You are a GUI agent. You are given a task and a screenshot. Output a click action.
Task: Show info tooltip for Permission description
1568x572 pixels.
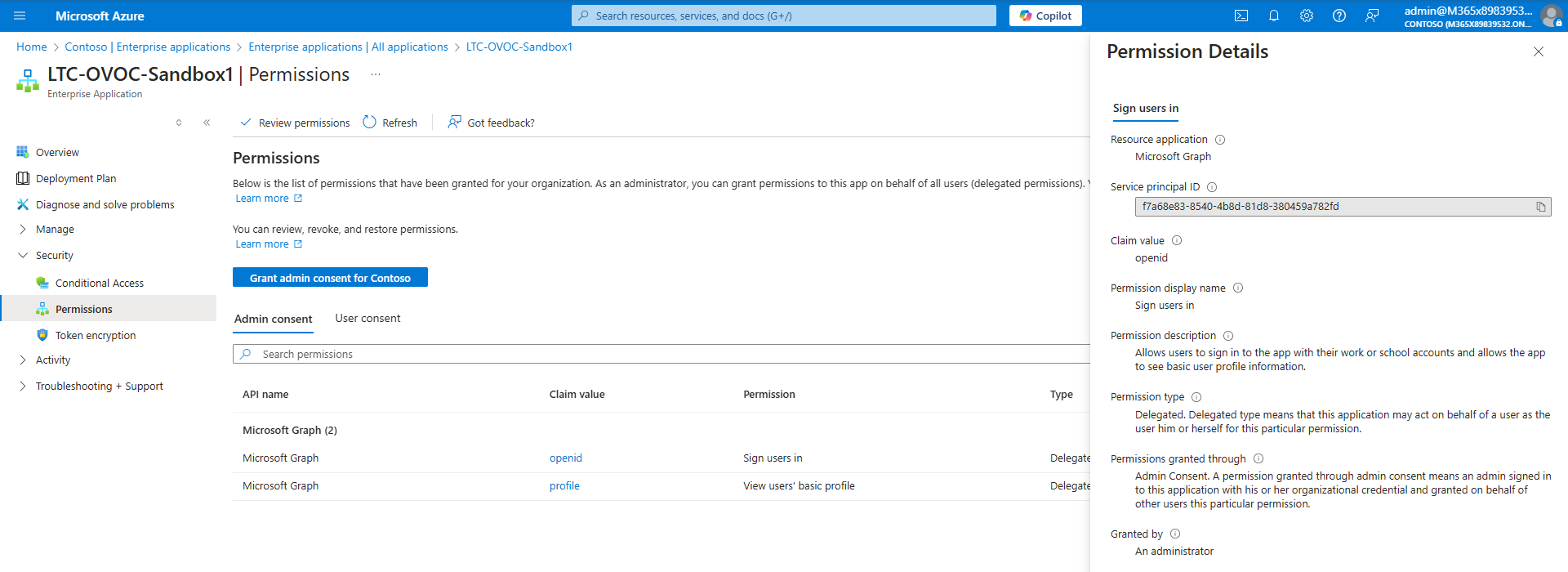1228,336
